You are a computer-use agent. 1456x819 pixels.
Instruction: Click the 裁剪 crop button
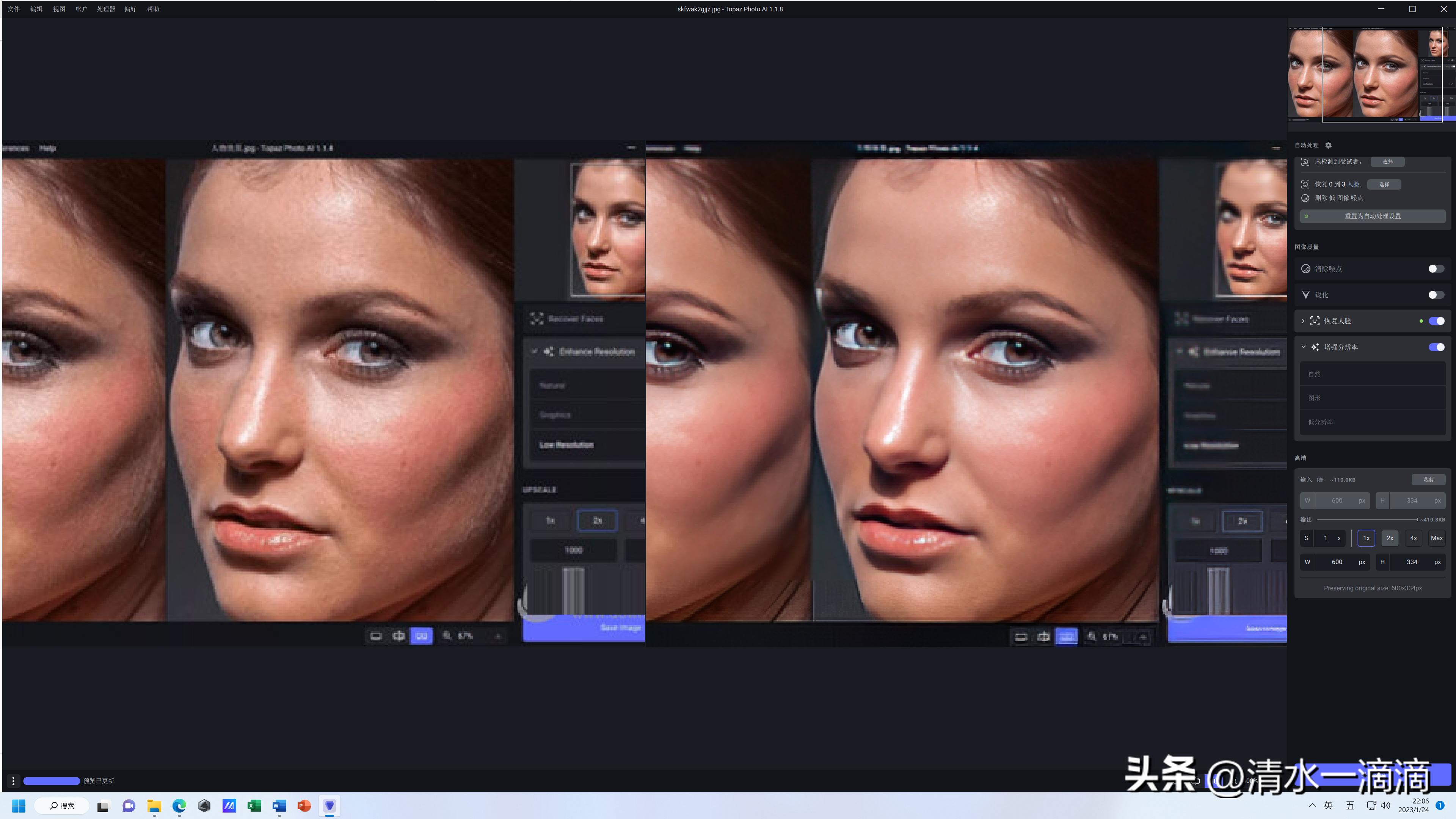[x=1428, y=479]
